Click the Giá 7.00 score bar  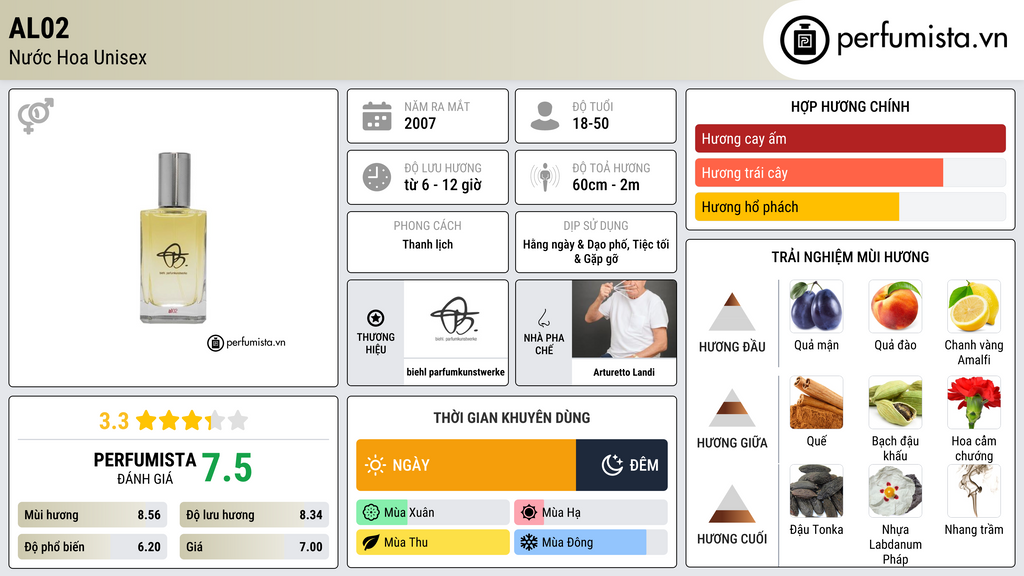[254, 547]
